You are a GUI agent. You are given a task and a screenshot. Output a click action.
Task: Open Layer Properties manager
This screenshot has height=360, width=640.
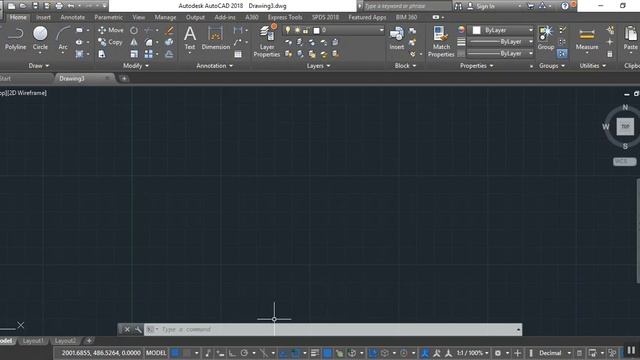click(267, 40)
